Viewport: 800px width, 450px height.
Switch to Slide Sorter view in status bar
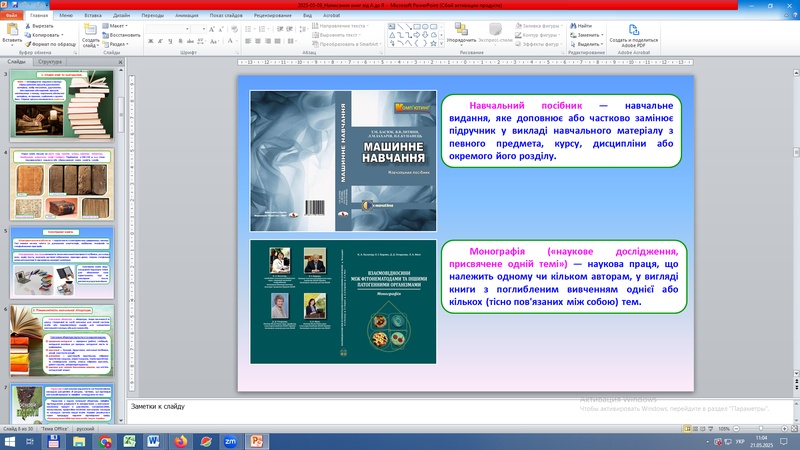click(695, 429)
